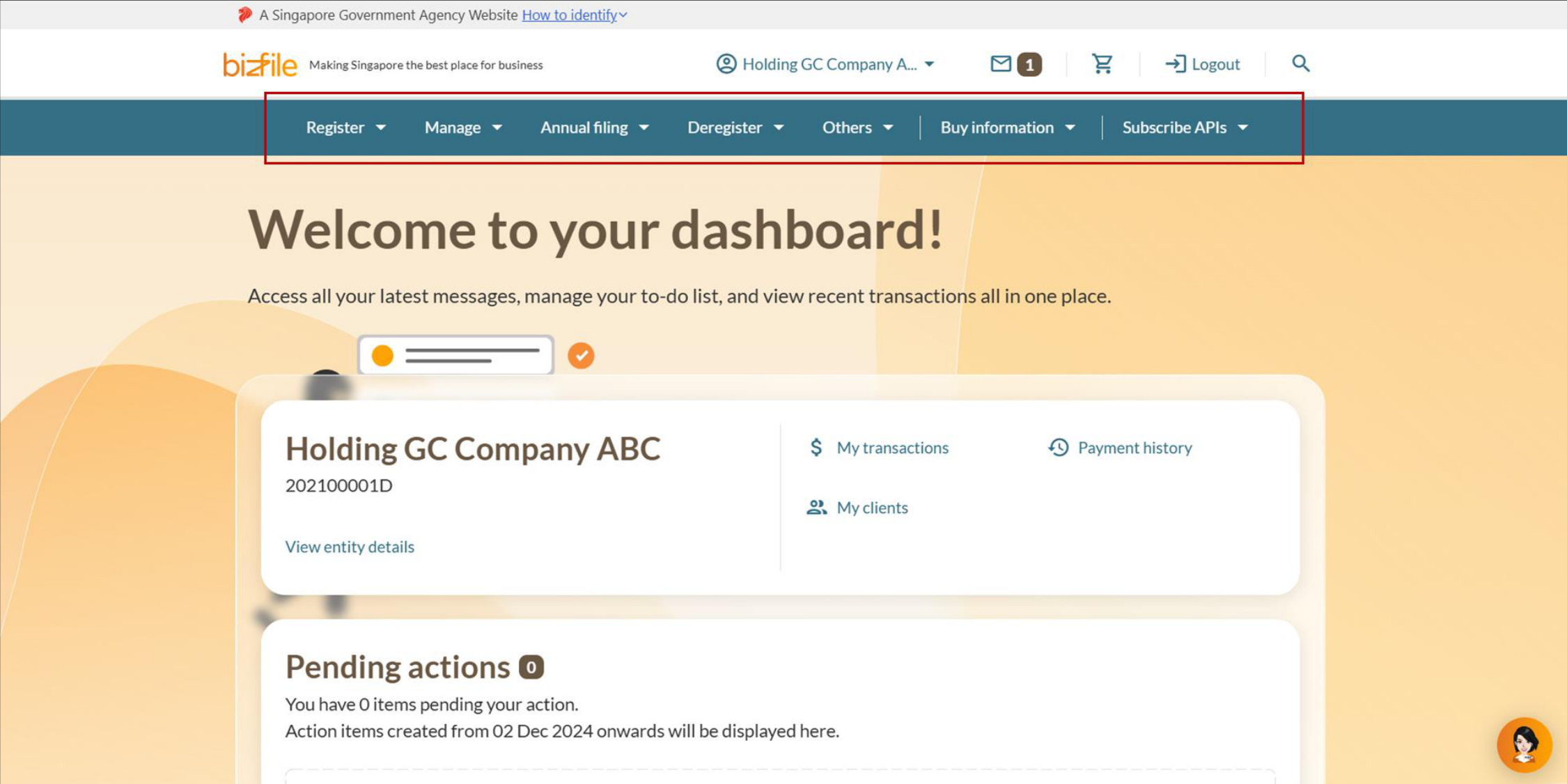Expand the Holding GC Company account dropdown
The width and height of the screenshot is (1567, 784).
click(x=929, y=64)
